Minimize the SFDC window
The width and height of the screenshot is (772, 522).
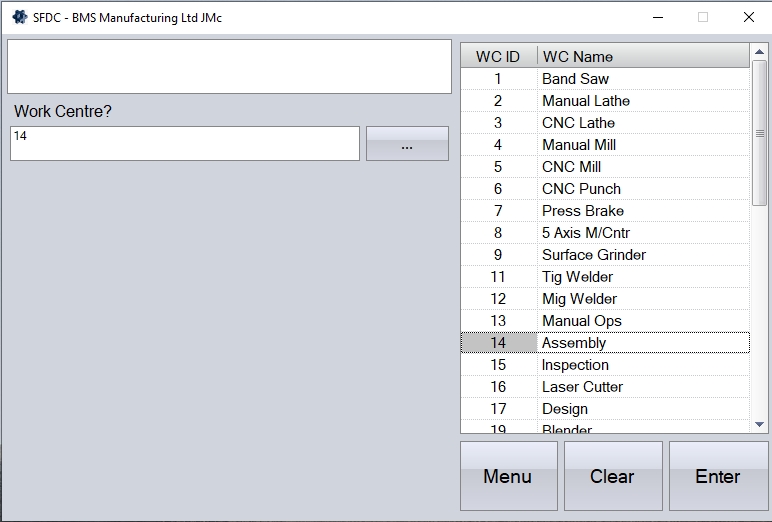tap(657, 17)
